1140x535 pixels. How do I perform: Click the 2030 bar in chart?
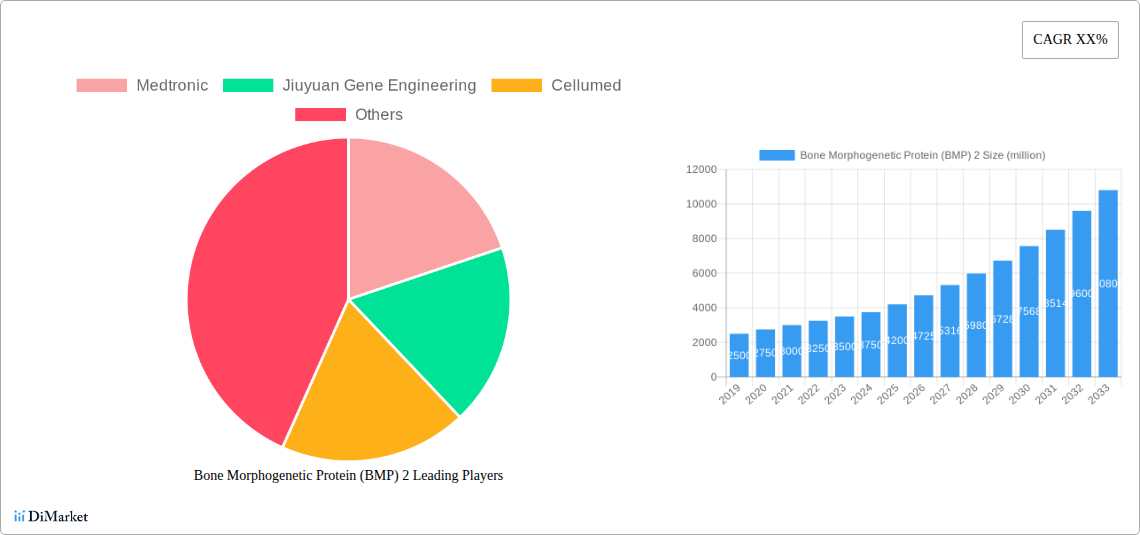click(1029, 311)
